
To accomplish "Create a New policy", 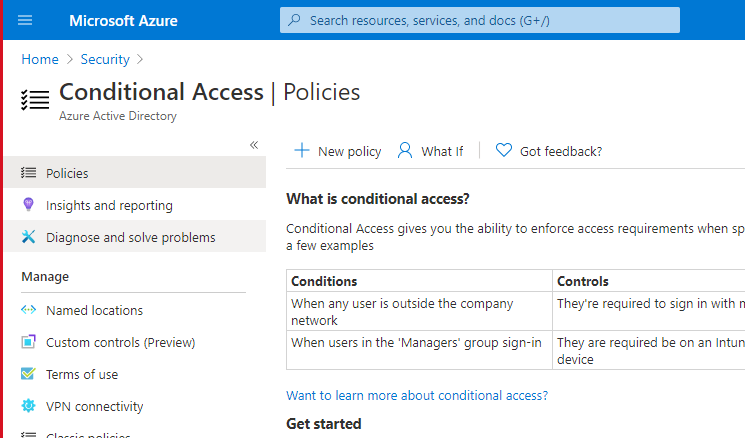I will click(x=338, y=151).
